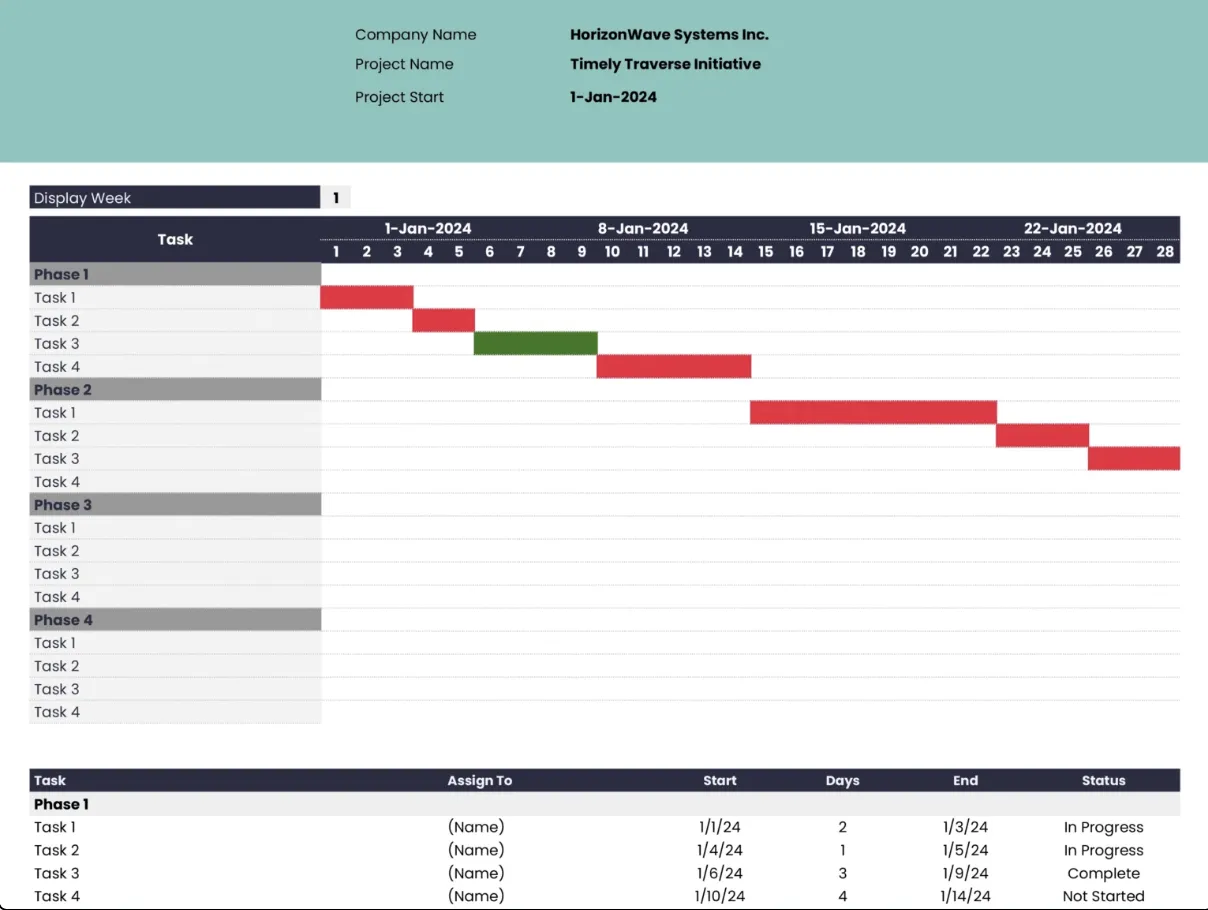Select the day 21 column header
1208x910 pixels.
(x=950, y=251)
